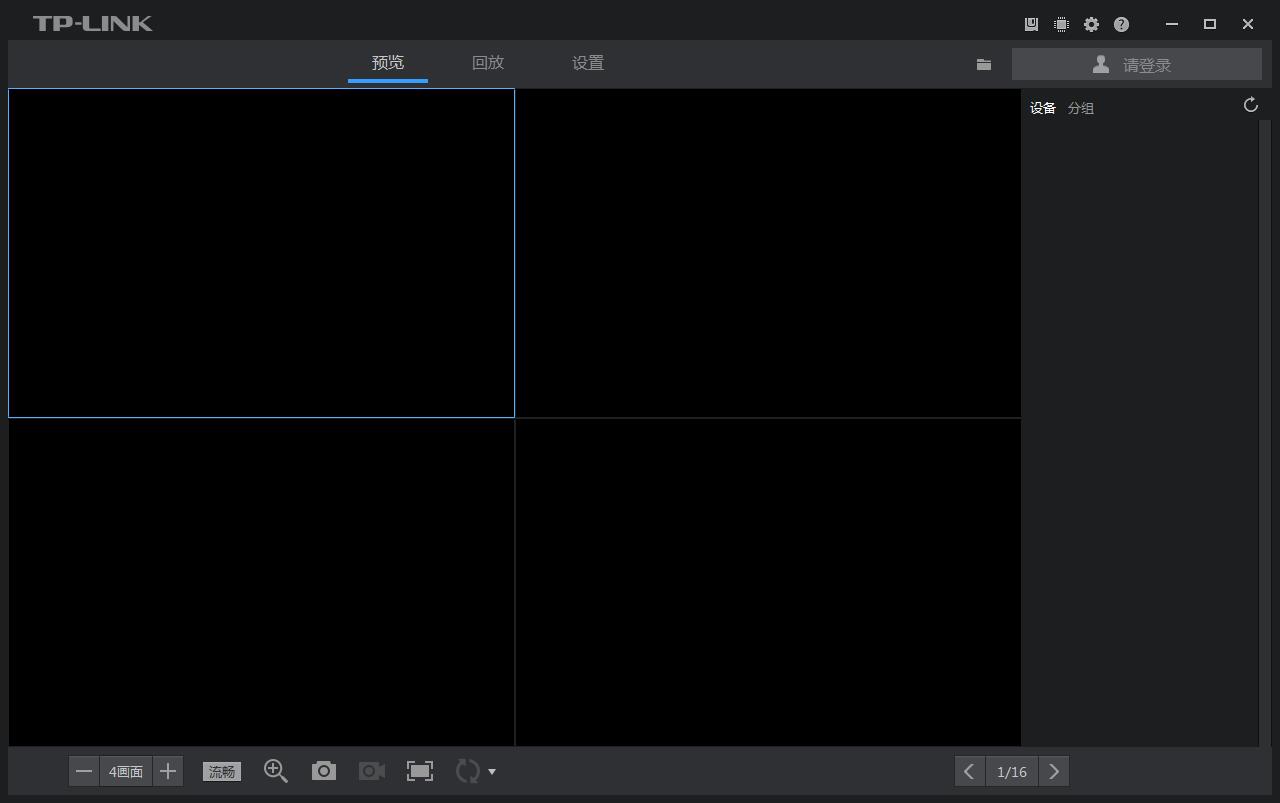Take a snapshot with the camera icon
The width and height of the screenshot is (1280, 803).
click(x=323, y=771)
